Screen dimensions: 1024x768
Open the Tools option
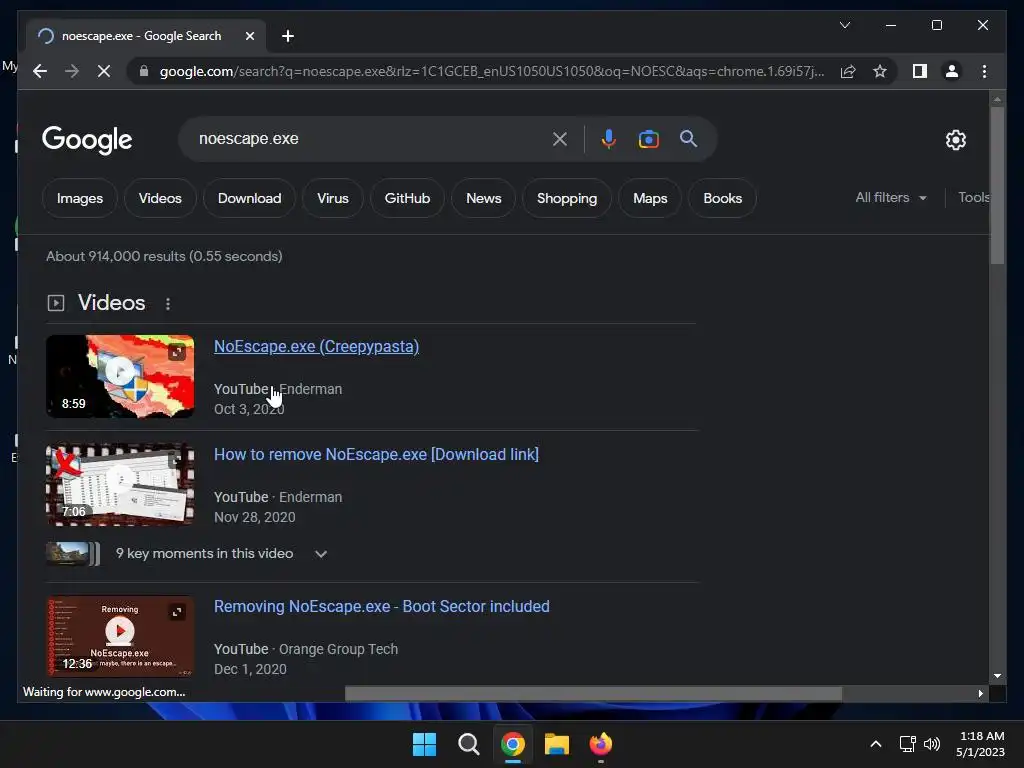(x=974, y=197)
